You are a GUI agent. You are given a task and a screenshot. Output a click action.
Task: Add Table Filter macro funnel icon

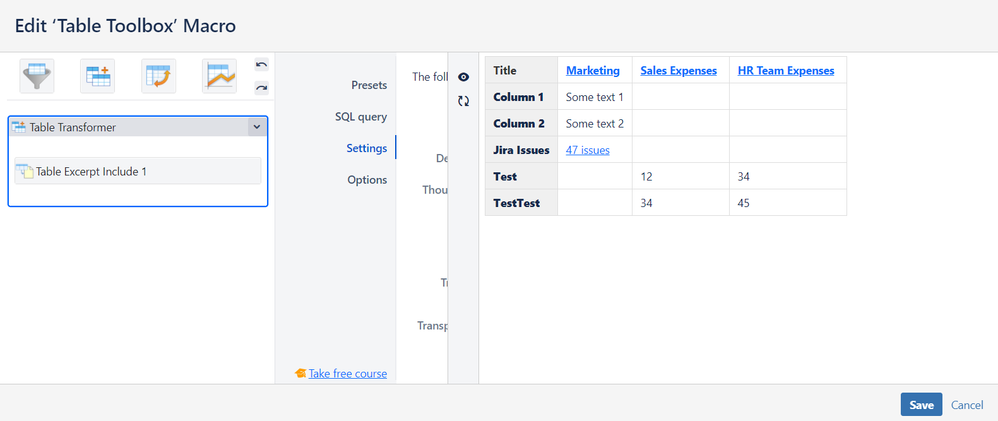37,76
